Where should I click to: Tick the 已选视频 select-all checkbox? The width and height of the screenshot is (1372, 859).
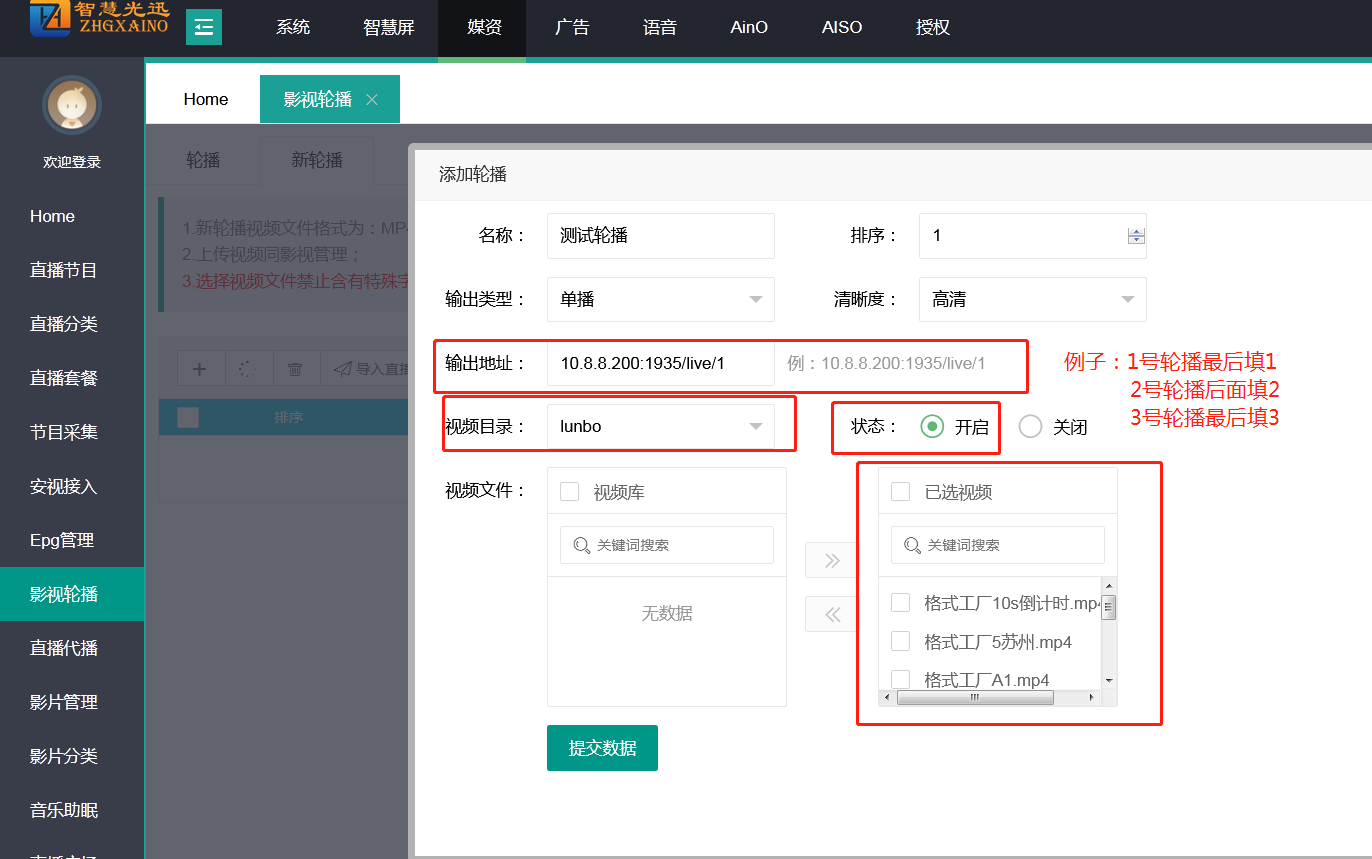tap(900, 491)
